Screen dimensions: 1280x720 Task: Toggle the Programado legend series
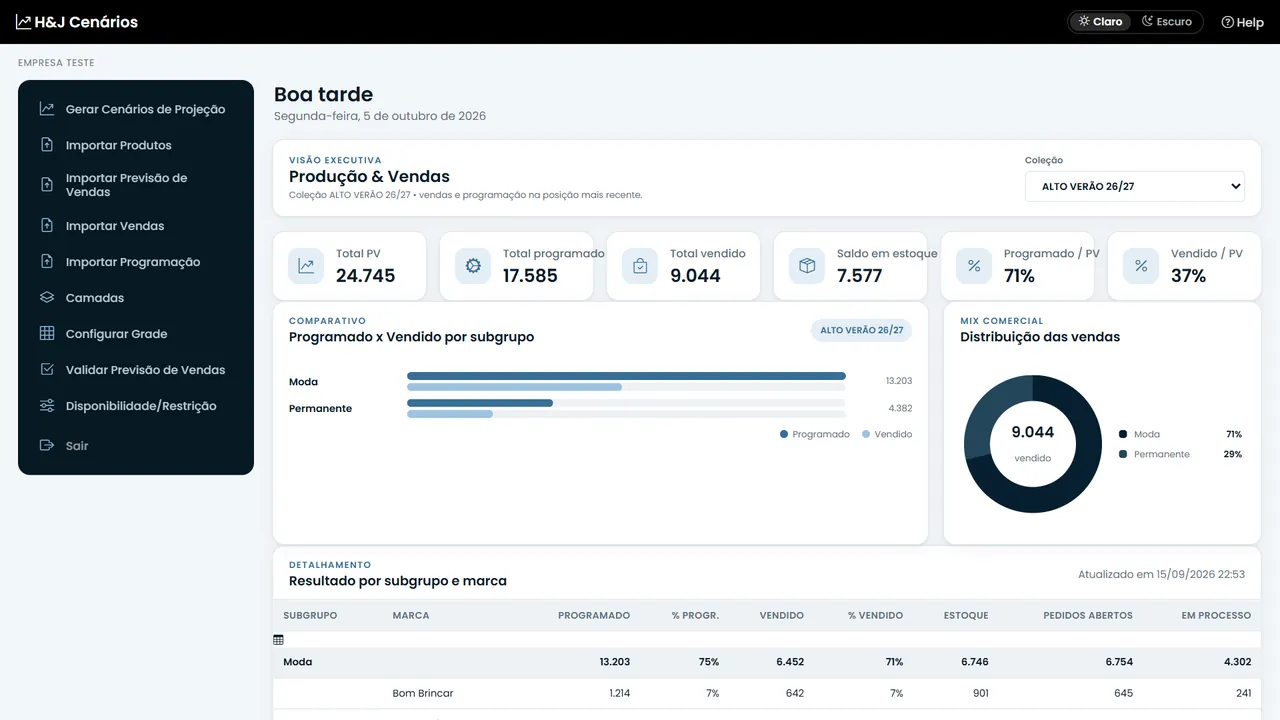click(x=814, y=434)
